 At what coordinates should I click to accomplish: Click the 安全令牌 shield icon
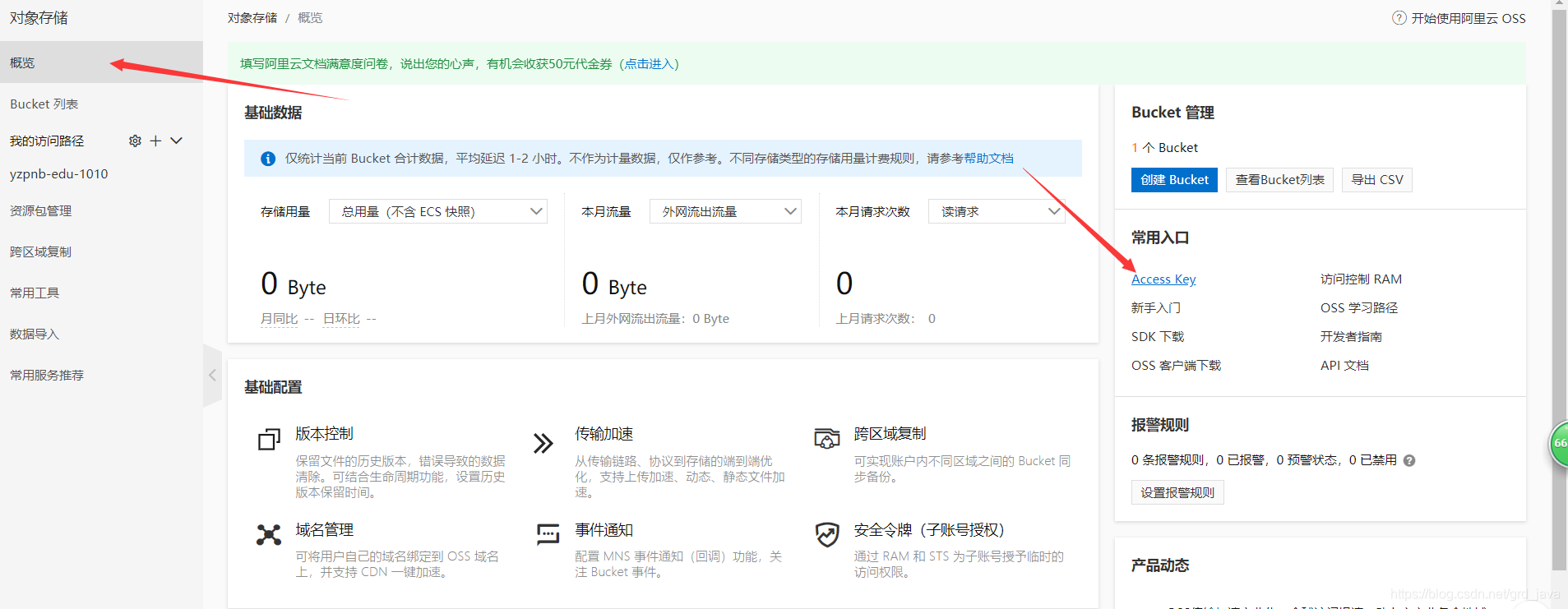click(x=827, y=534)
